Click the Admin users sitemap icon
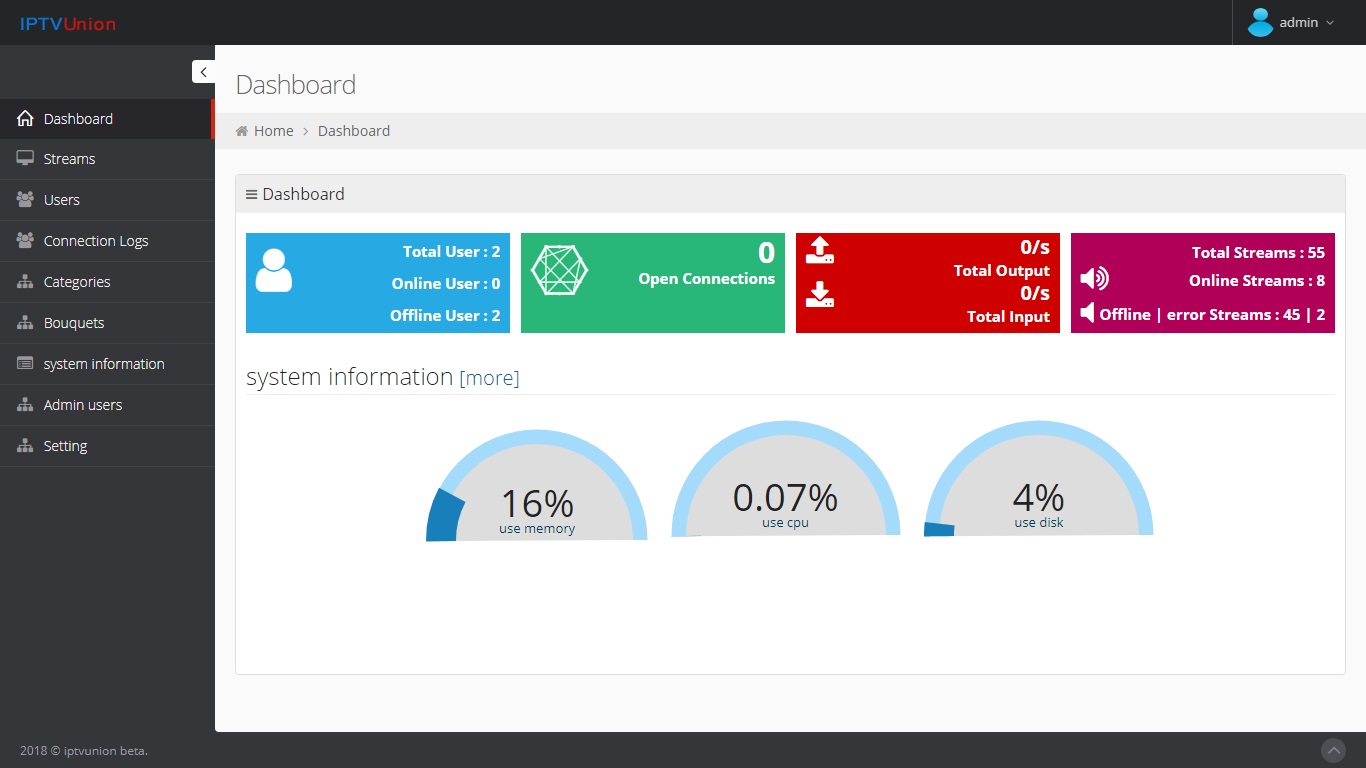Viewport: 1366px width, 768px height. 25,405
